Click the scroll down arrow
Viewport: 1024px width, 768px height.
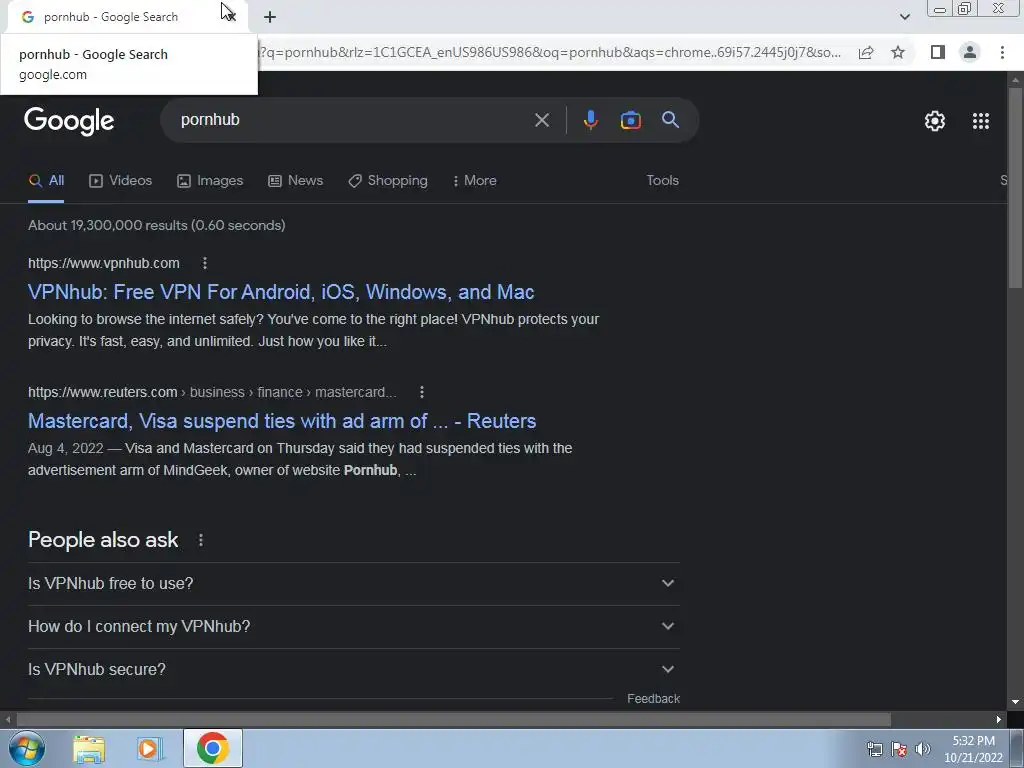pos(1015,702)
